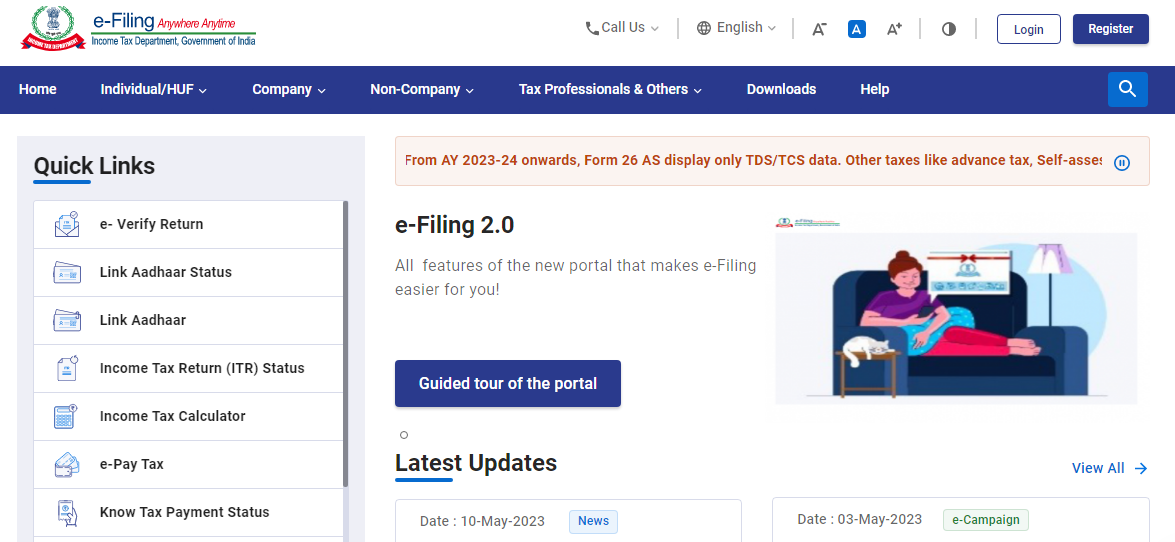Go to the Home tab

tap(37, 89)
